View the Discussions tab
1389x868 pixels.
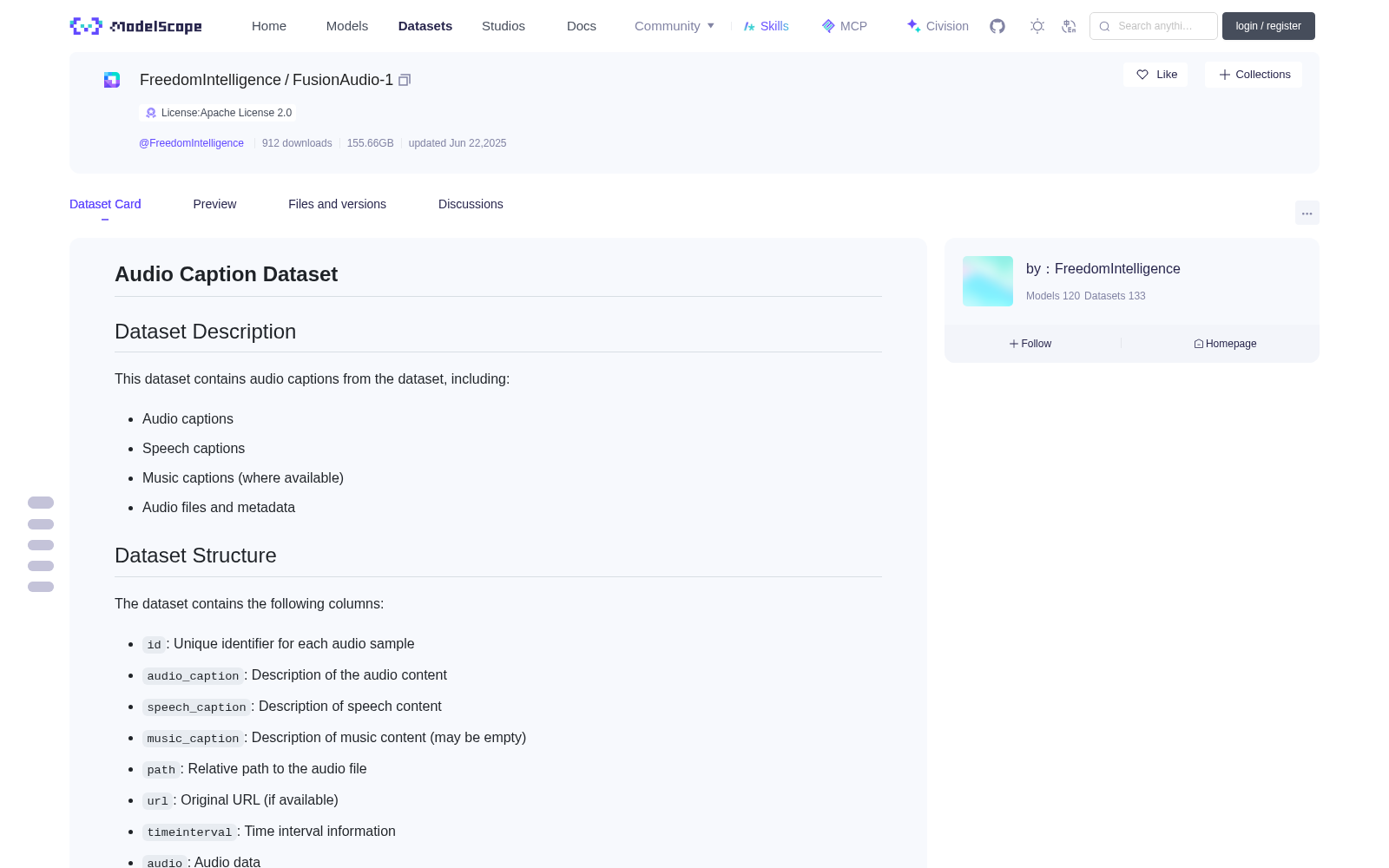(x=471, y=204)
